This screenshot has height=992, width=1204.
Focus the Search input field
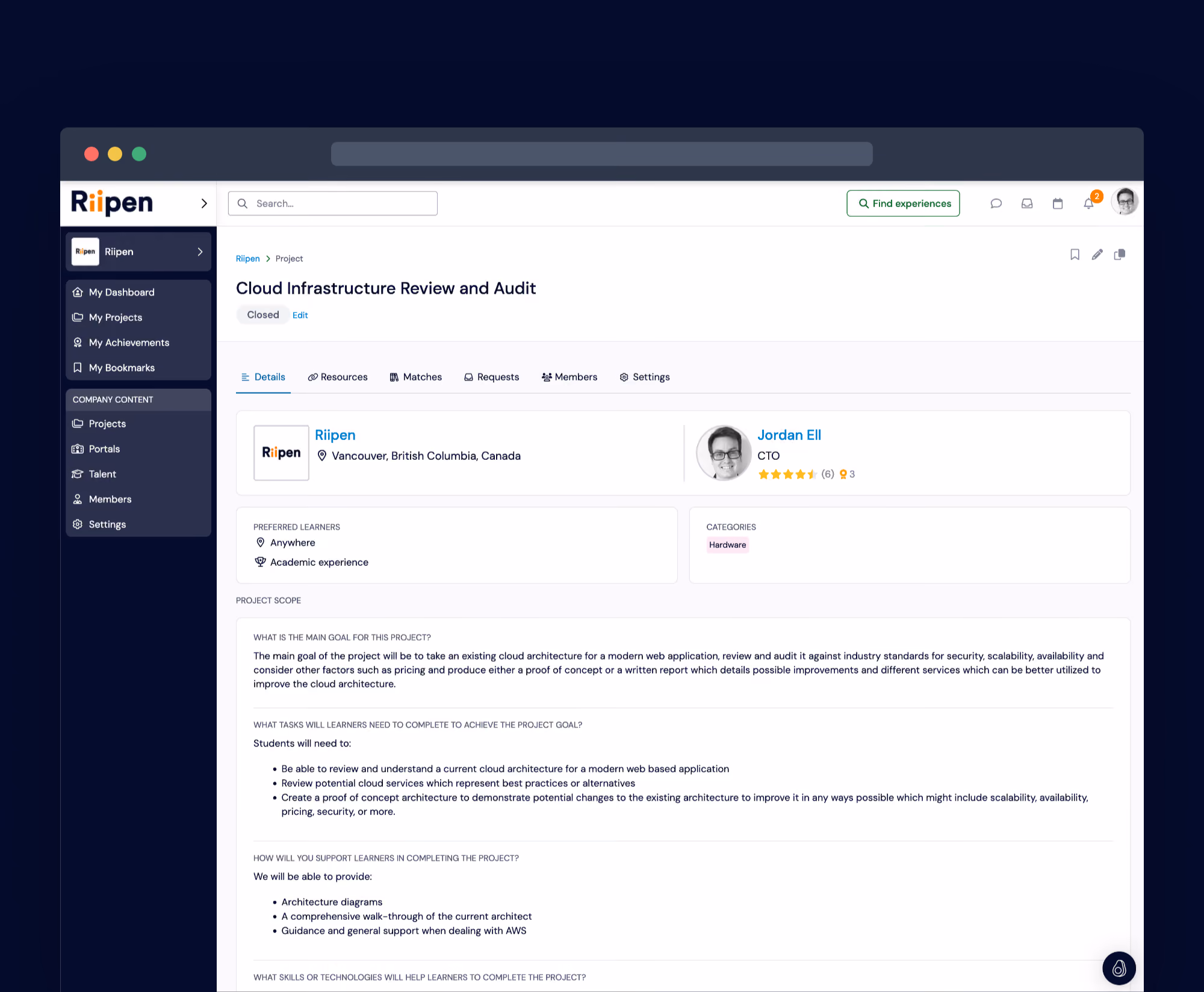tap(333, 203)
